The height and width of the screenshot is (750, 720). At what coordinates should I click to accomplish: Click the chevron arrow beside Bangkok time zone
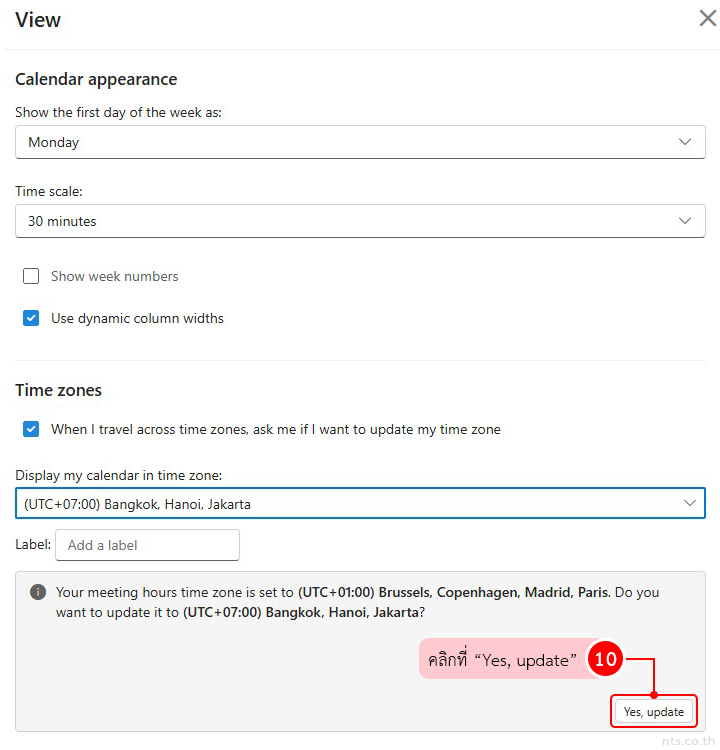[689, 504]
